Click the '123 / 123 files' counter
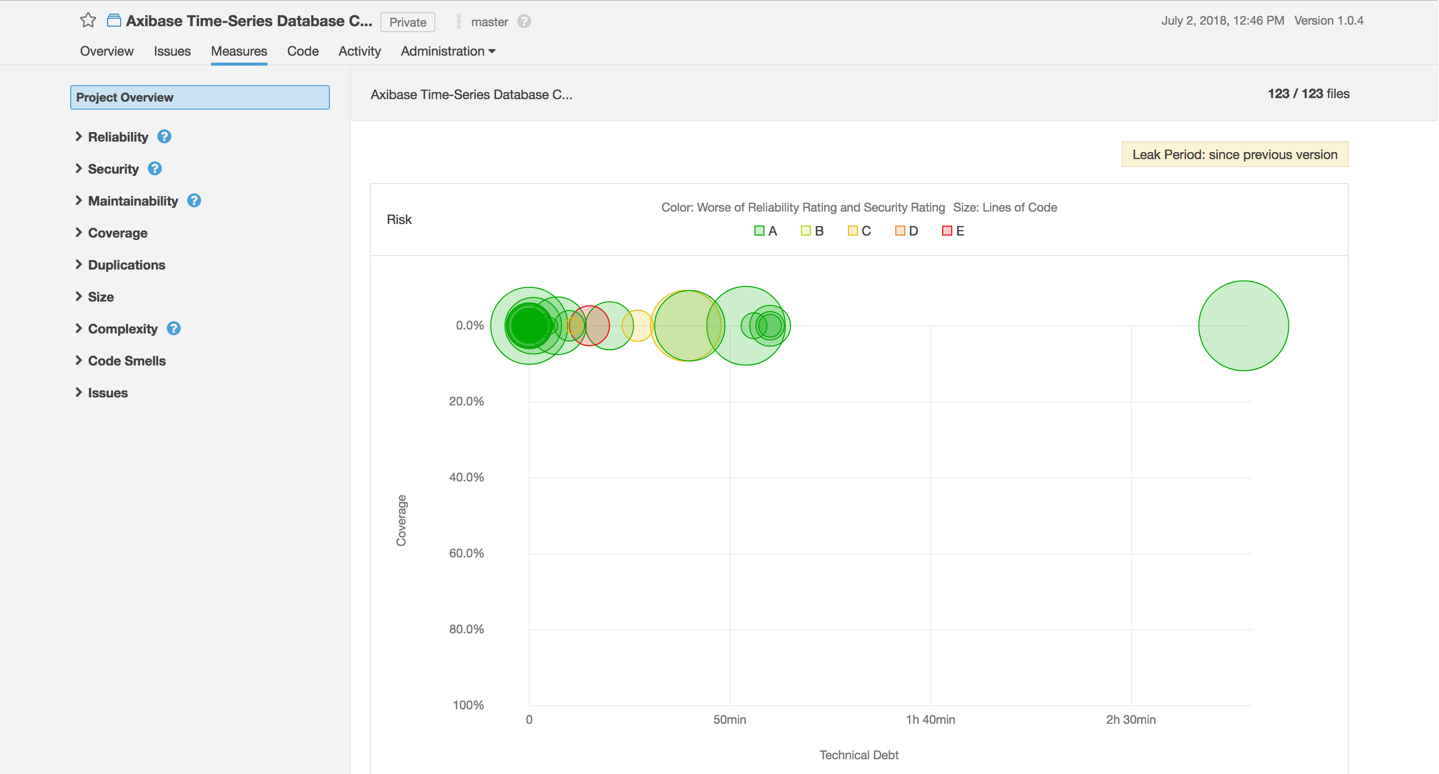This screenshot has height=774, width=1439. [1308, 94]
